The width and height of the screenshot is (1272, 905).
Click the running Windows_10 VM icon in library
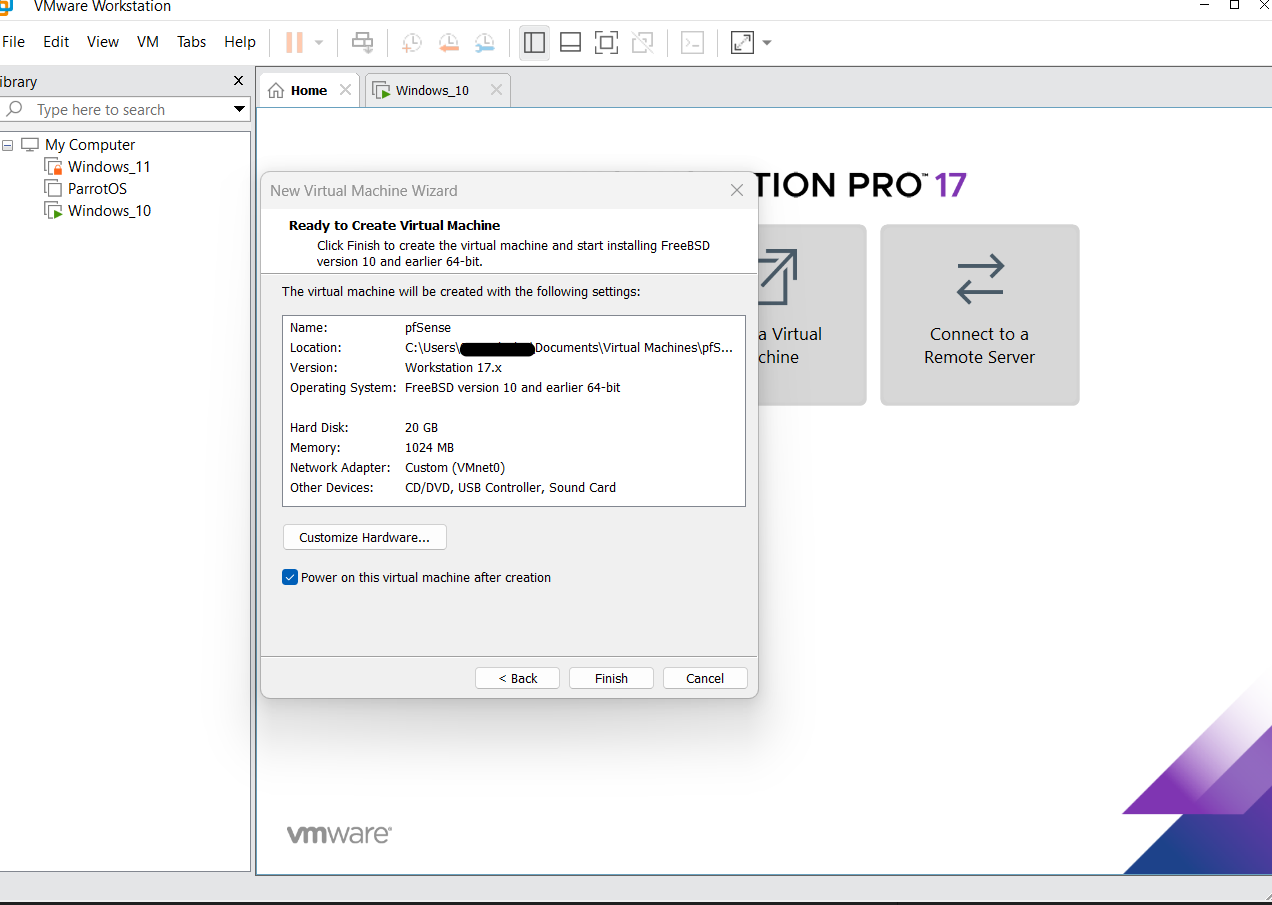click(53, 211)
